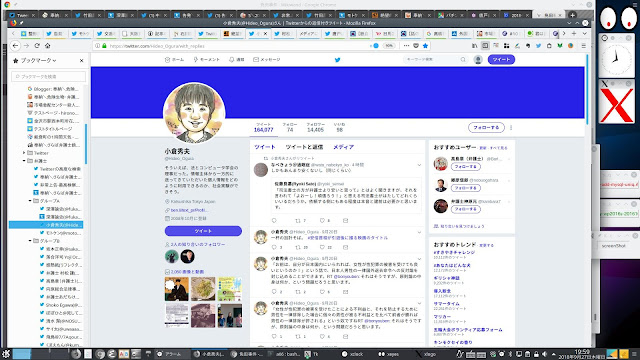This screenshot has width=640, height=360.
Task: Click the Twitter bird logo on page header
Action: 338,60
